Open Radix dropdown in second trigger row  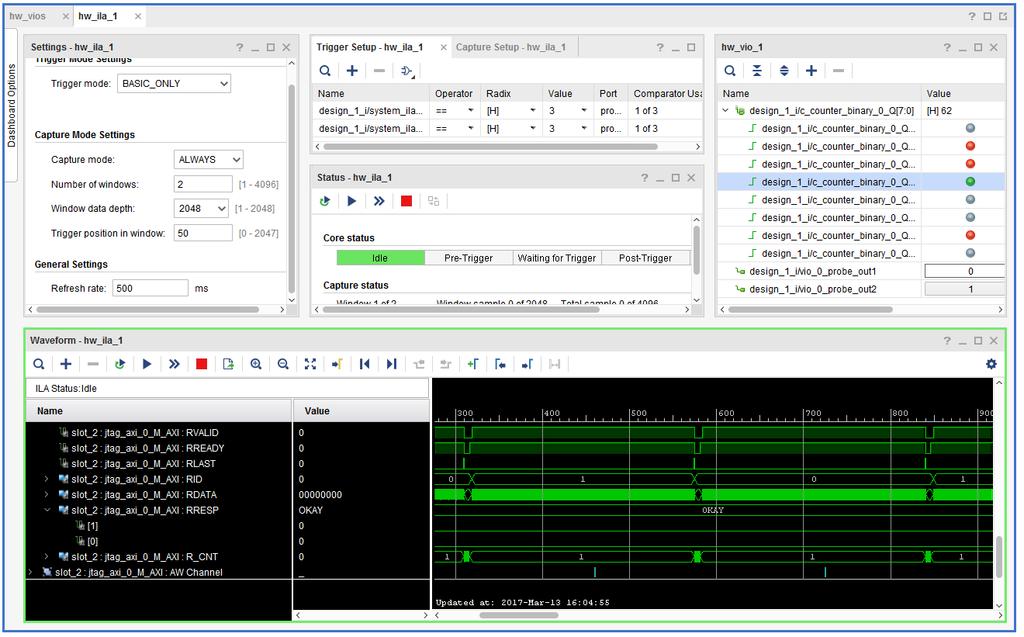coord(533,129)
